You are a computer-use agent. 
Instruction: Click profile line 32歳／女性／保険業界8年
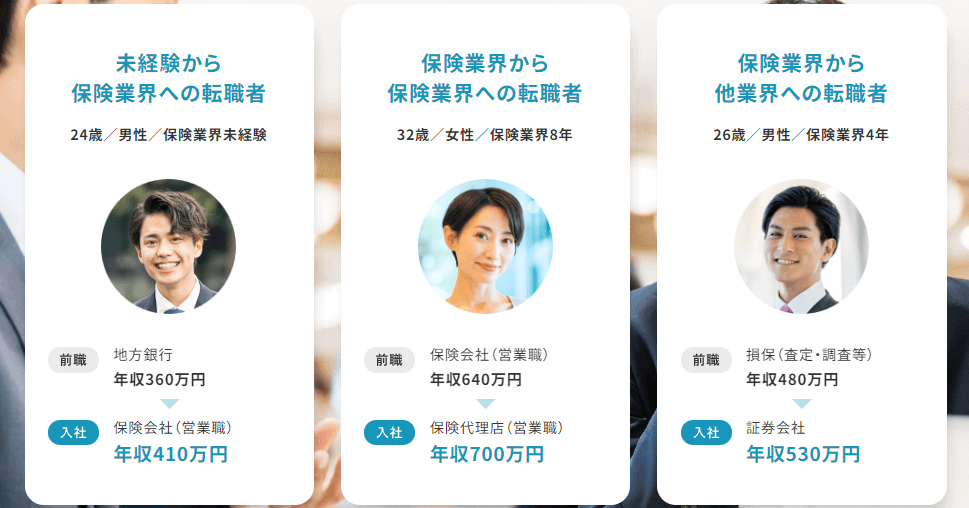[x=485, y=135]
